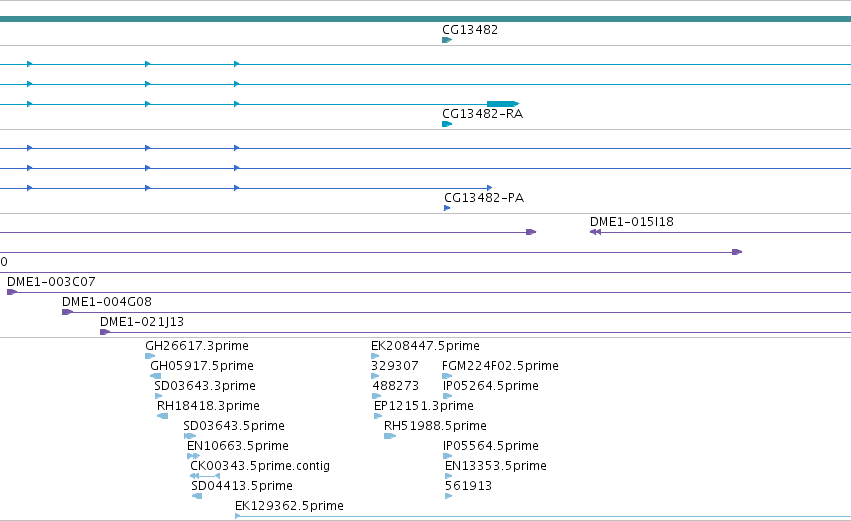Click the RH51988.5prime EST glyph

[390, 436]
